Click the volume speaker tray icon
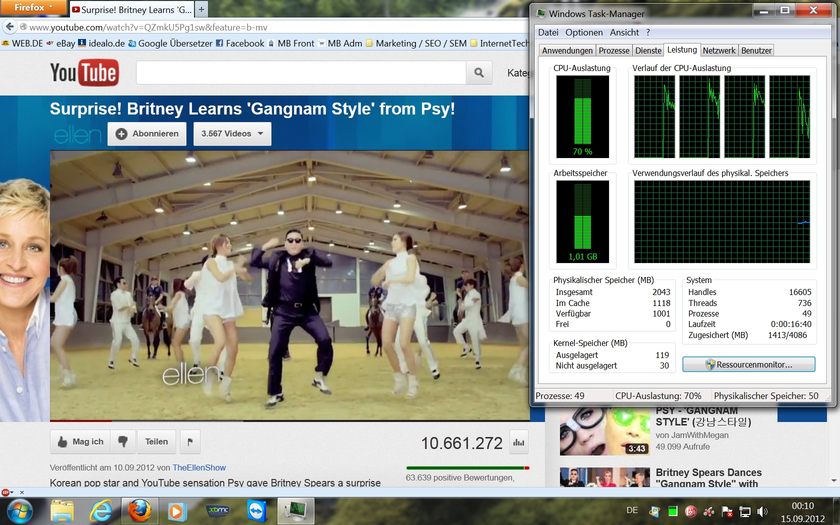The image size is (840, 525). pos(762,512)
